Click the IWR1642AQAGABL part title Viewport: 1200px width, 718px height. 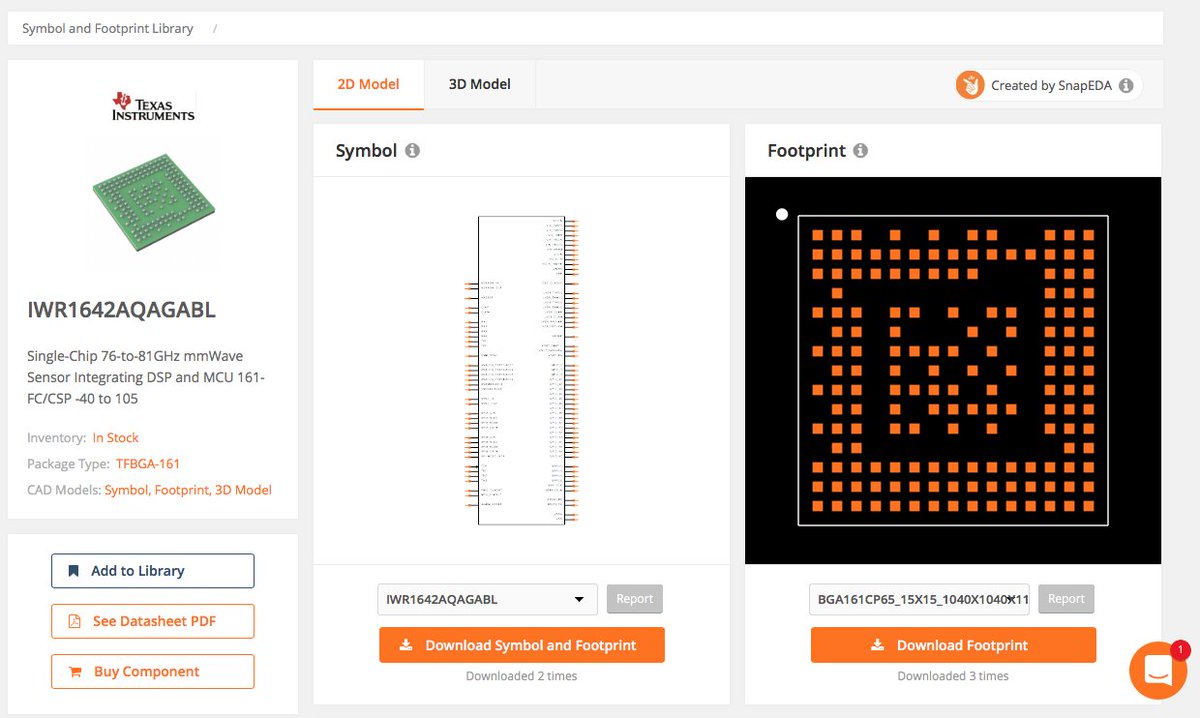[x=122, y=310]
